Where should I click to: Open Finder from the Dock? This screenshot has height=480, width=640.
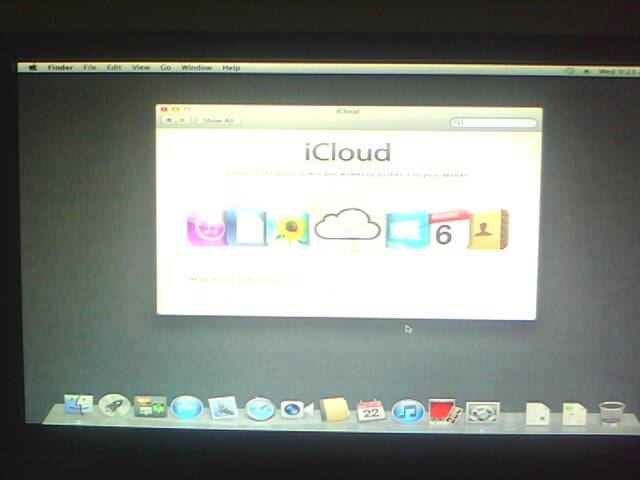[78, 405]
